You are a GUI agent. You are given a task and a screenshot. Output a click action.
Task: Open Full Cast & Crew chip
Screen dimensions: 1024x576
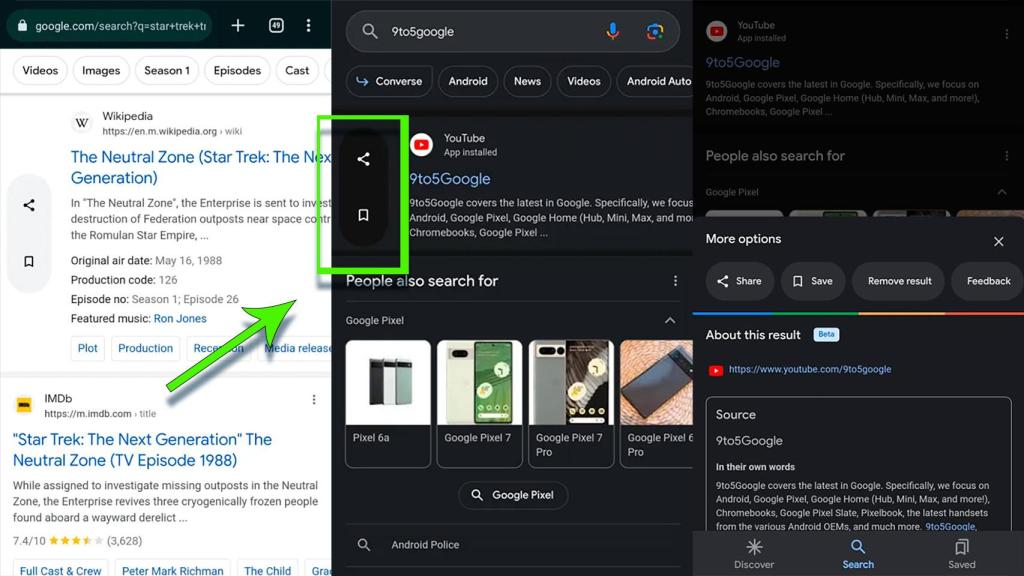(x=60, y=569)
